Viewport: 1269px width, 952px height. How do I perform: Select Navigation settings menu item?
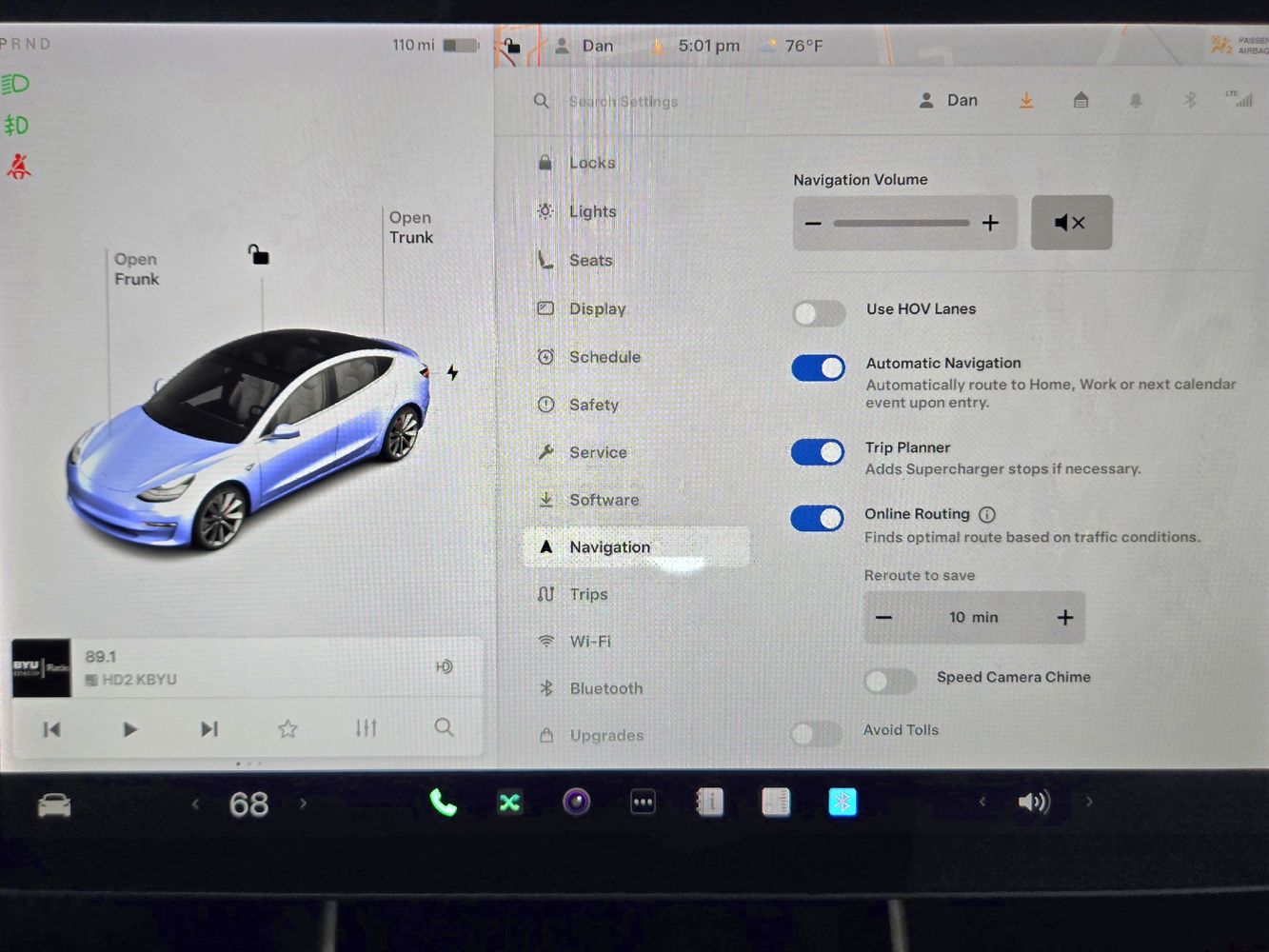[x=636, y=546]
